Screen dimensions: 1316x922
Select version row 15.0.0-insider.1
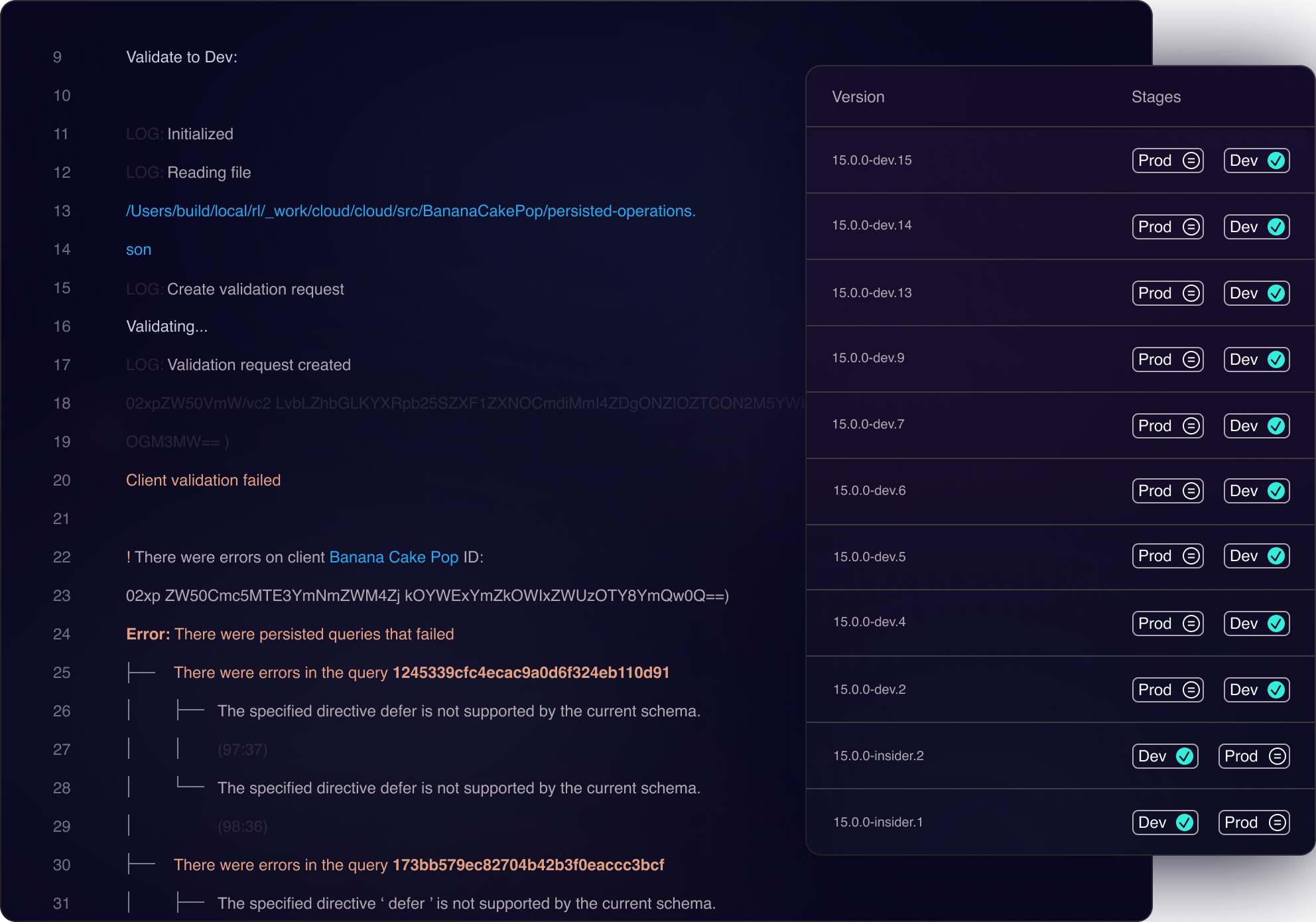(878, 823)
